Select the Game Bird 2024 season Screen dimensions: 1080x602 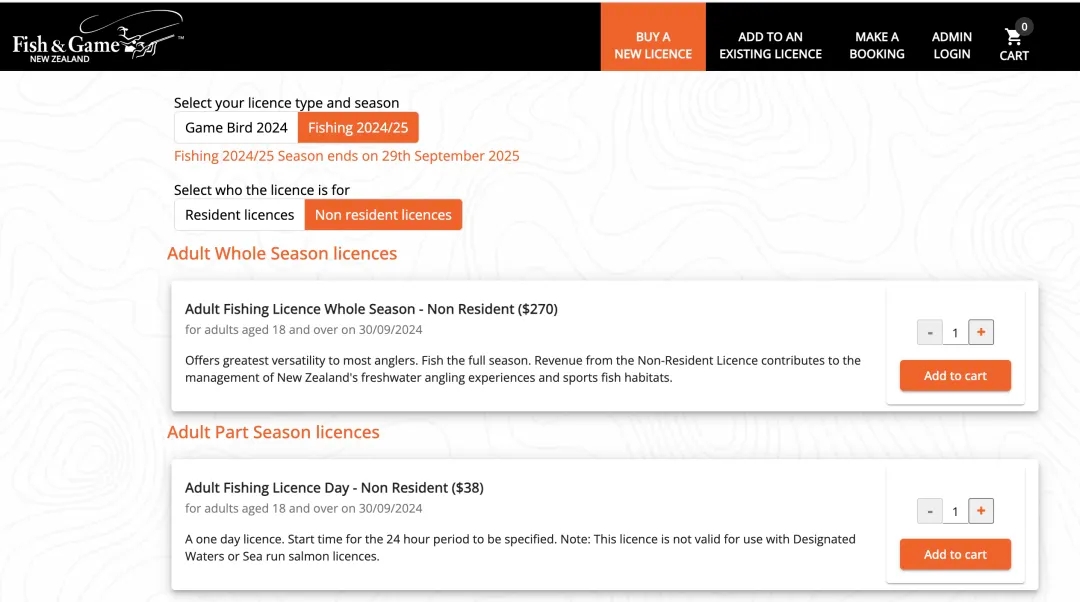(236, 127)
